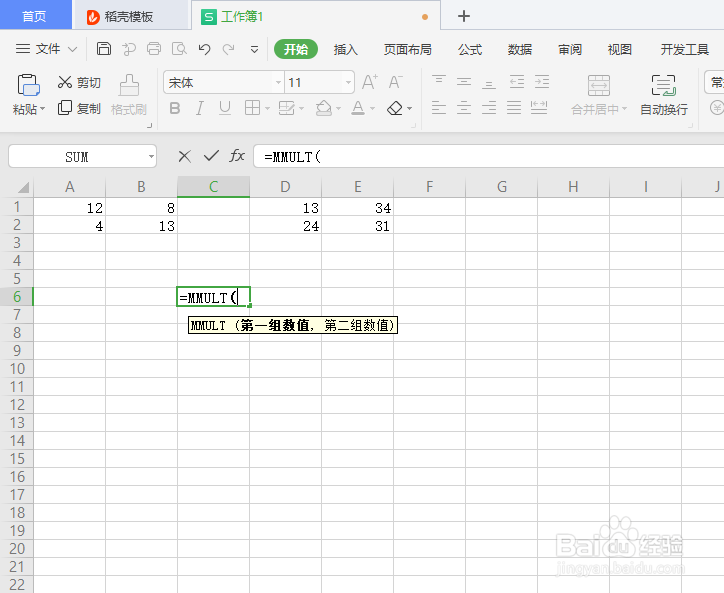Screen dimensions: 724x593
Task: Switch to the 审阅 ribbon tab
Action: [569, 49]
